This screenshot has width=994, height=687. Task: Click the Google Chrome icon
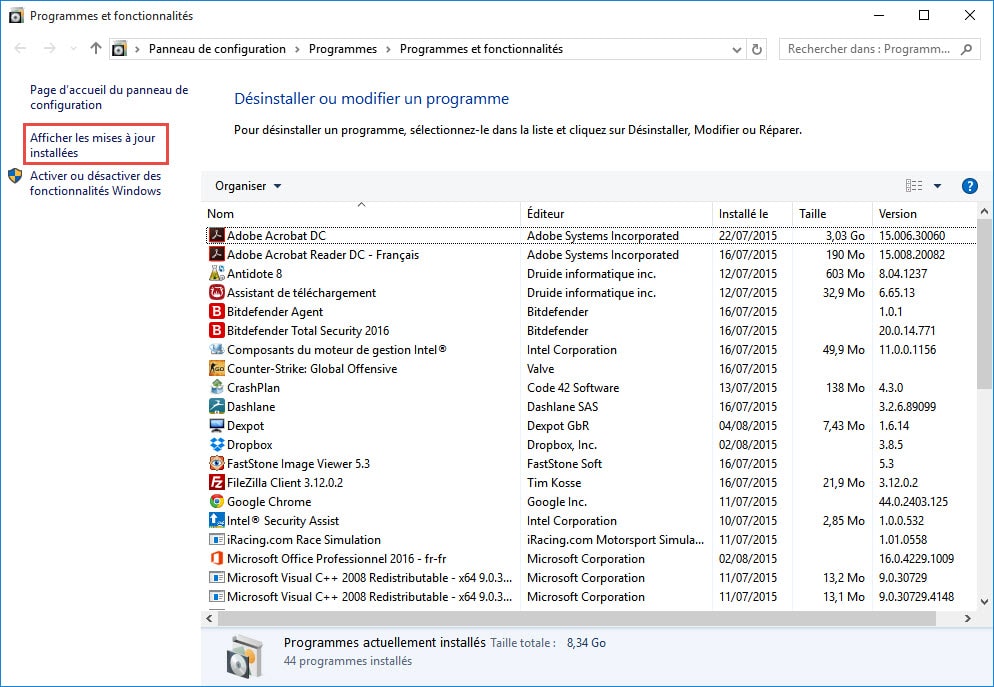(217, 501)
